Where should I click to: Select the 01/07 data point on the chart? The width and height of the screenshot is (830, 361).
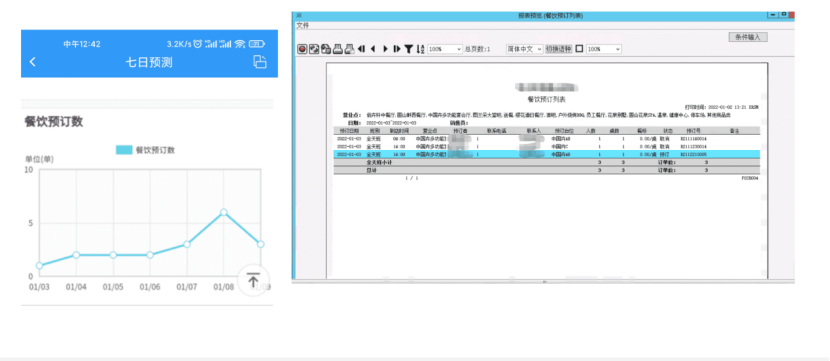click(x=187, y=244)
